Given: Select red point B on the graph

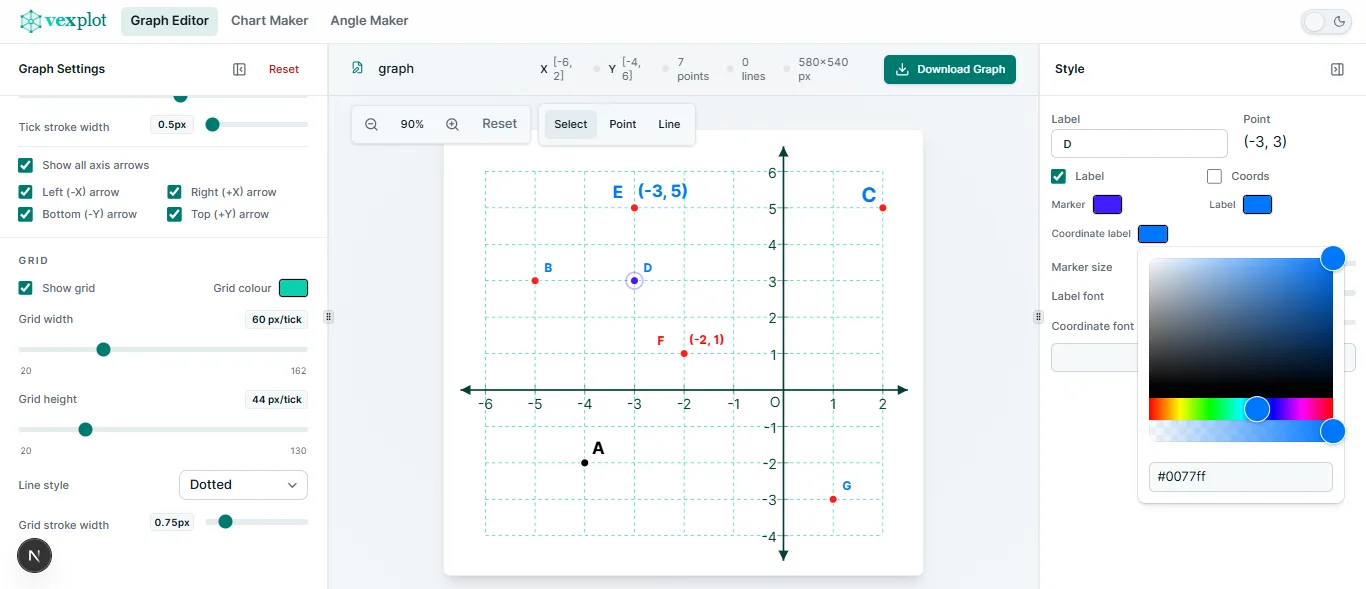Looking at the screenshot, I should click(535, 280).
